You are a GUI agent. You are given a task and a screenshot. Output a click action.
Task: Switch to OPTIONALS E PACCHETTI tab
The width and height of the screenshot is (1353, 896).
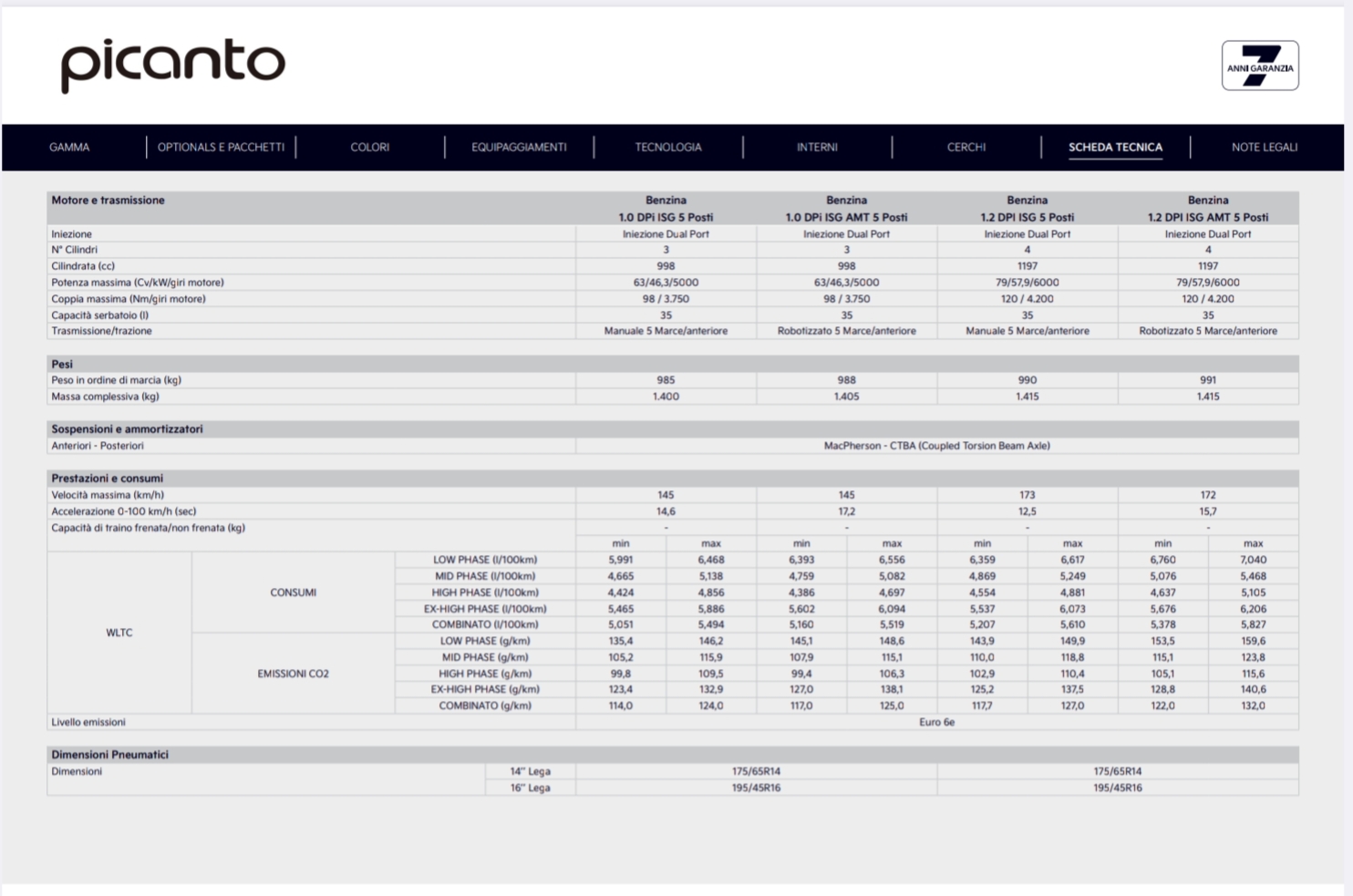pos(221,147)
